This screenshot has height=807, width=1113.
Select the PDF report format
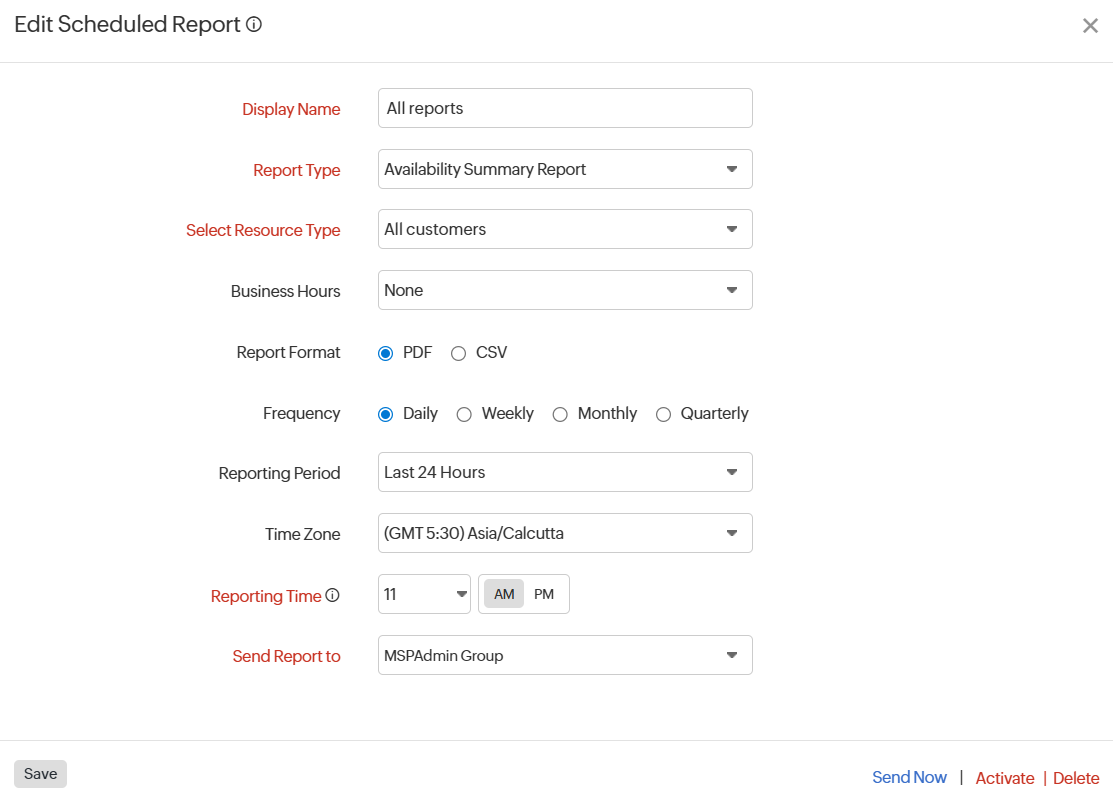(x=385, y=352)
